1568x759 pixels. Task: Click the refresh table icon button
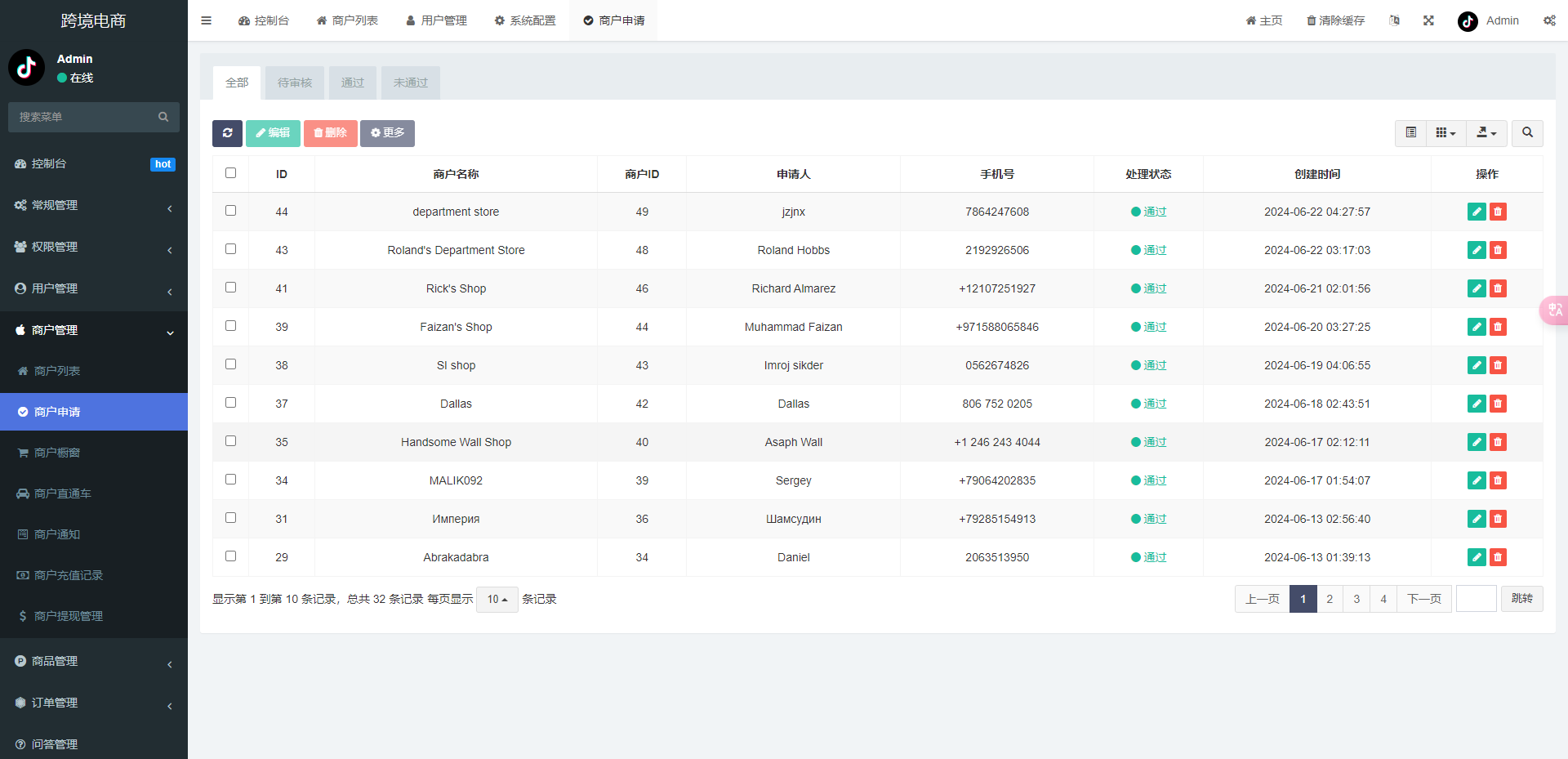tap(227, 133)
